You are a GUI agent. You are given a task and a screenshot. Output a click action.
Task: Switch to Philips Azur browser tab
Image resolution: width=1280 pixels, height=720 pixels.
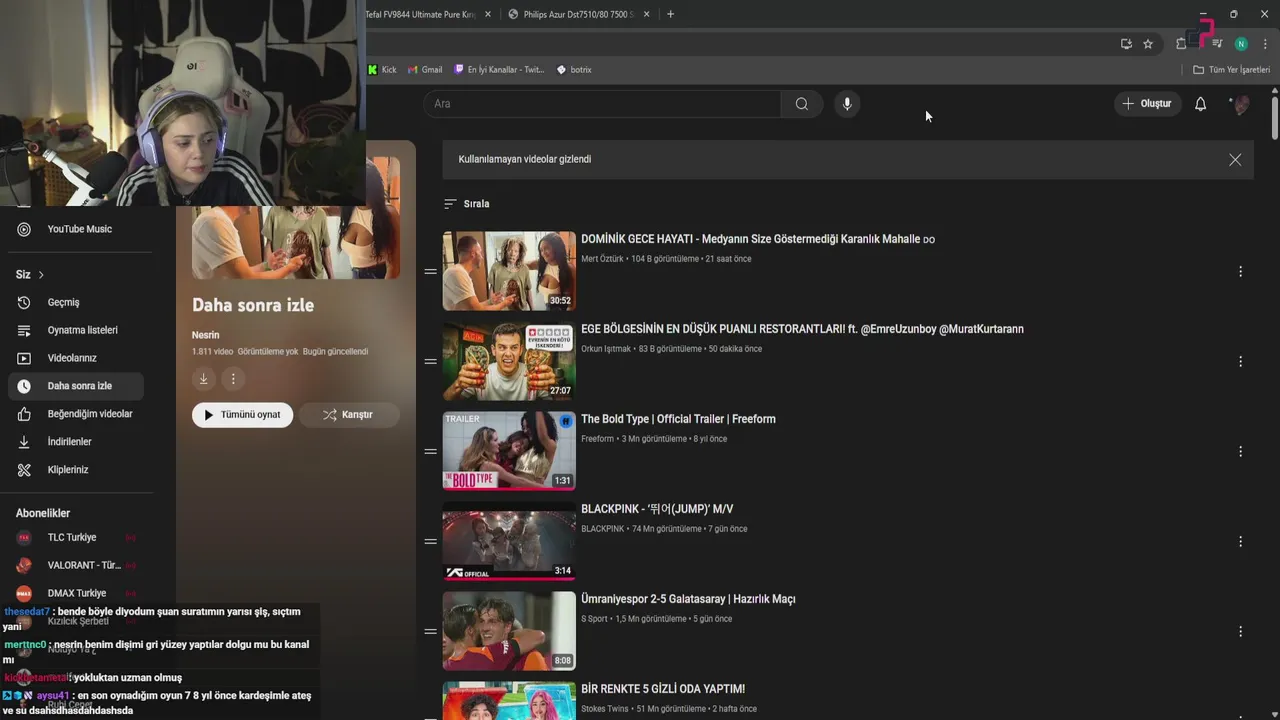pos(577,14)
